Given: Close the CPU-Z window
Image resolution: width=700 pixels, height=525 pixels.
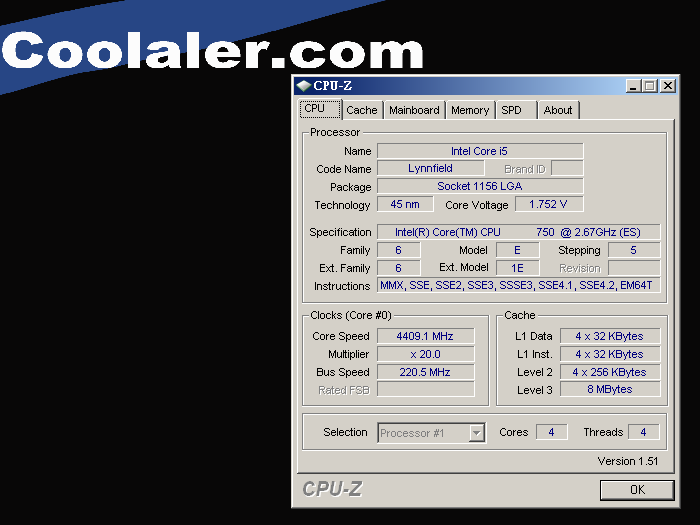Looking at the screenshot, I should click(667, 86).
